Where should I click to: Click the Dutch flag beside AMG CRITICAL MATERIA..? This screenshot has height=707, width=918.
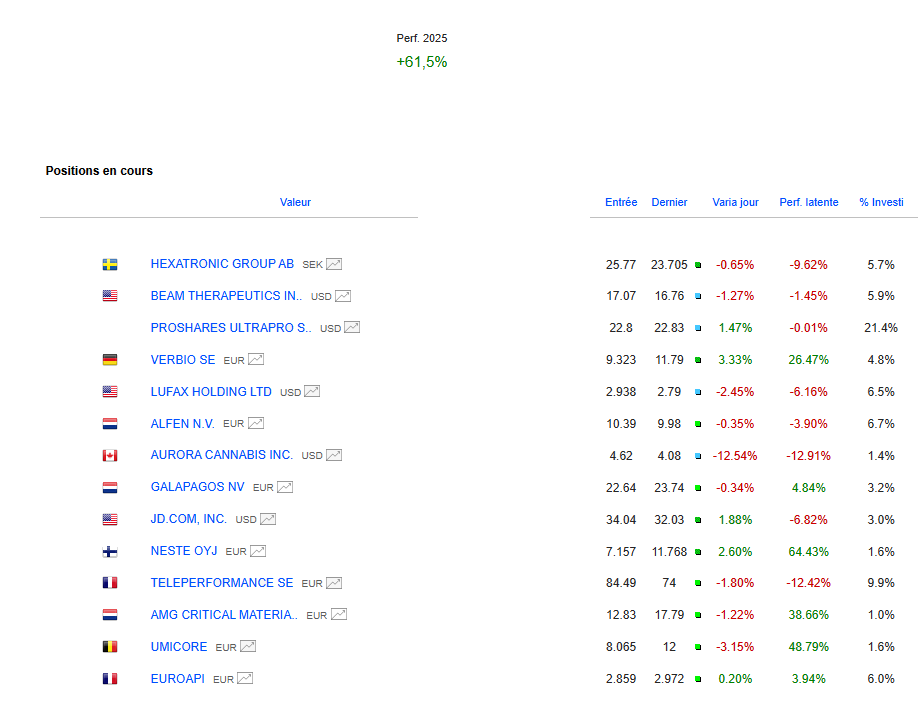coord(110,615)
